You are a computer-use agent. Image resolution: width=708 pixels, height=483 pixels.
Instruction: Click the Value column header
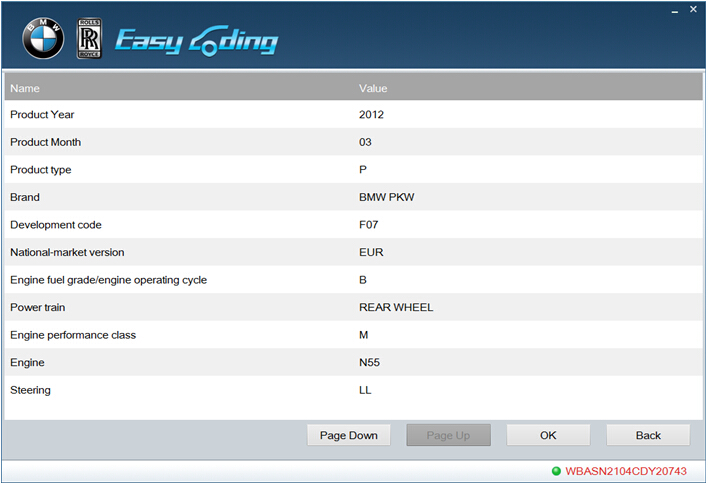pyautogui.click(x=373, y=88)
